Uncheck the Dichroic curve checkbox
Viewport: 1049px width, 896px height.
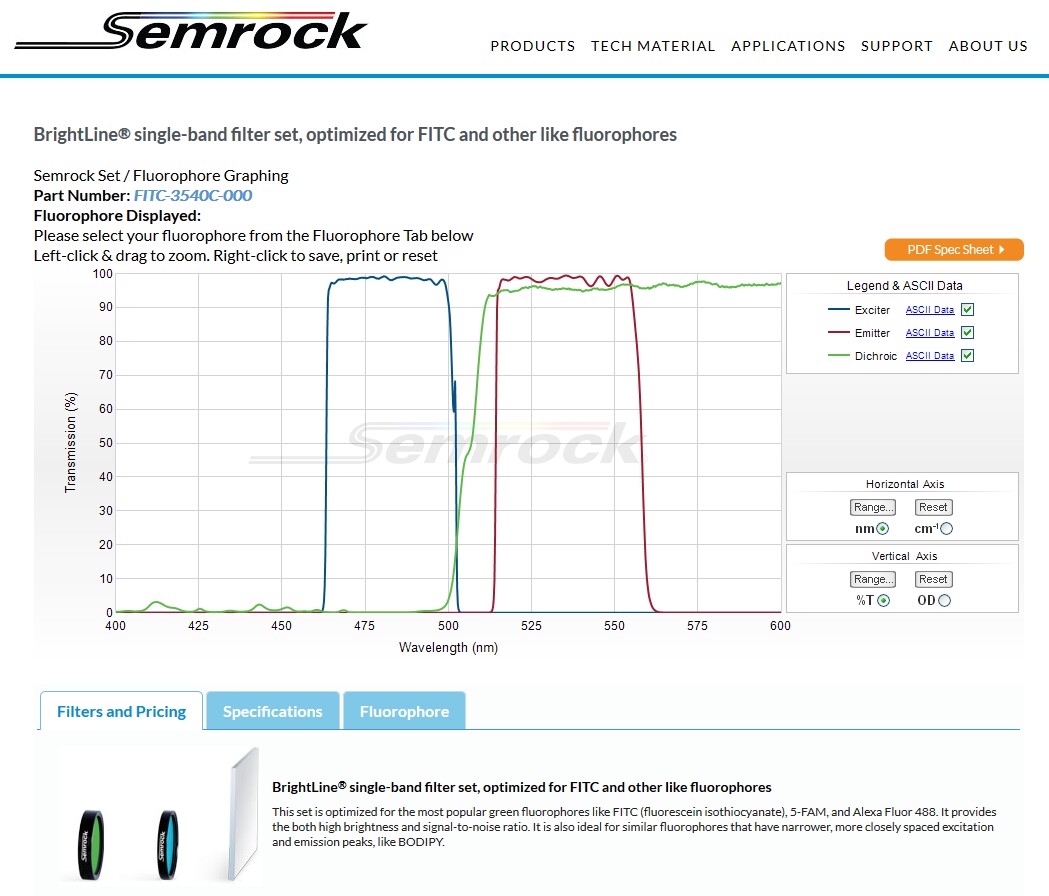967,355
